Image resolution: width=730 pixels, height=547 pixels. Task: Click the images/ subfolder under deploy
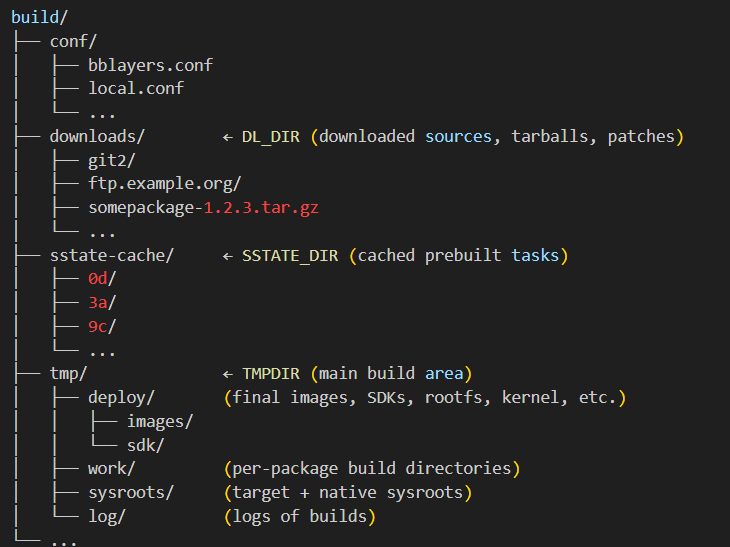click(160, 422)
